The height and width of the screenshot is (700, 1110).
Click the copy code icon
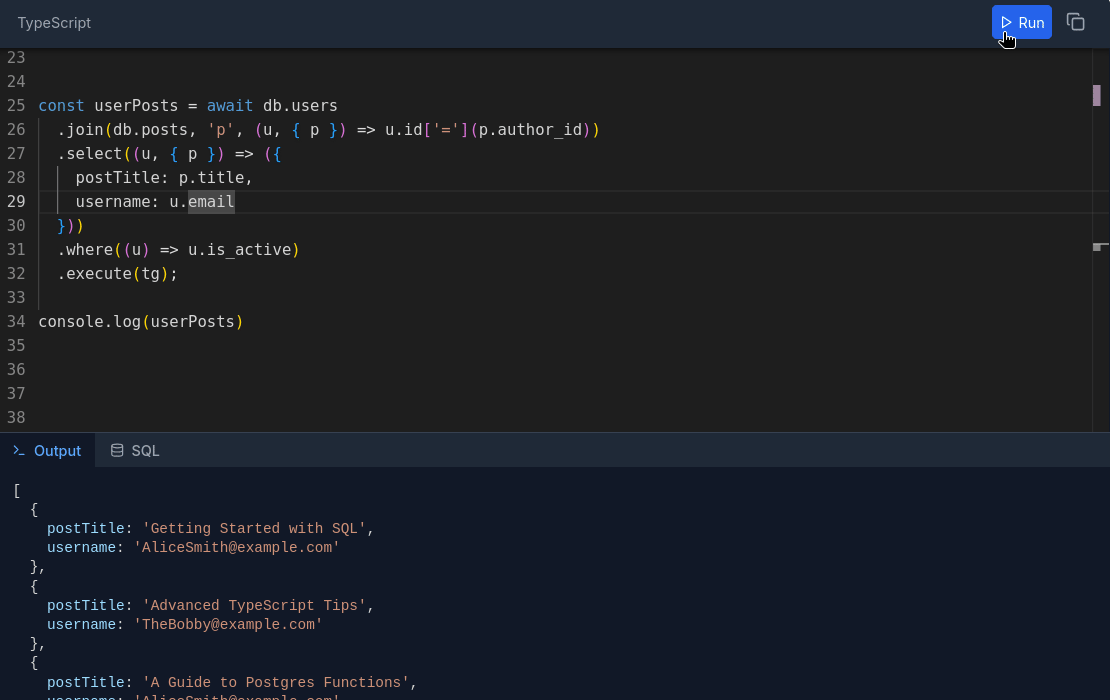(1075, 23)
